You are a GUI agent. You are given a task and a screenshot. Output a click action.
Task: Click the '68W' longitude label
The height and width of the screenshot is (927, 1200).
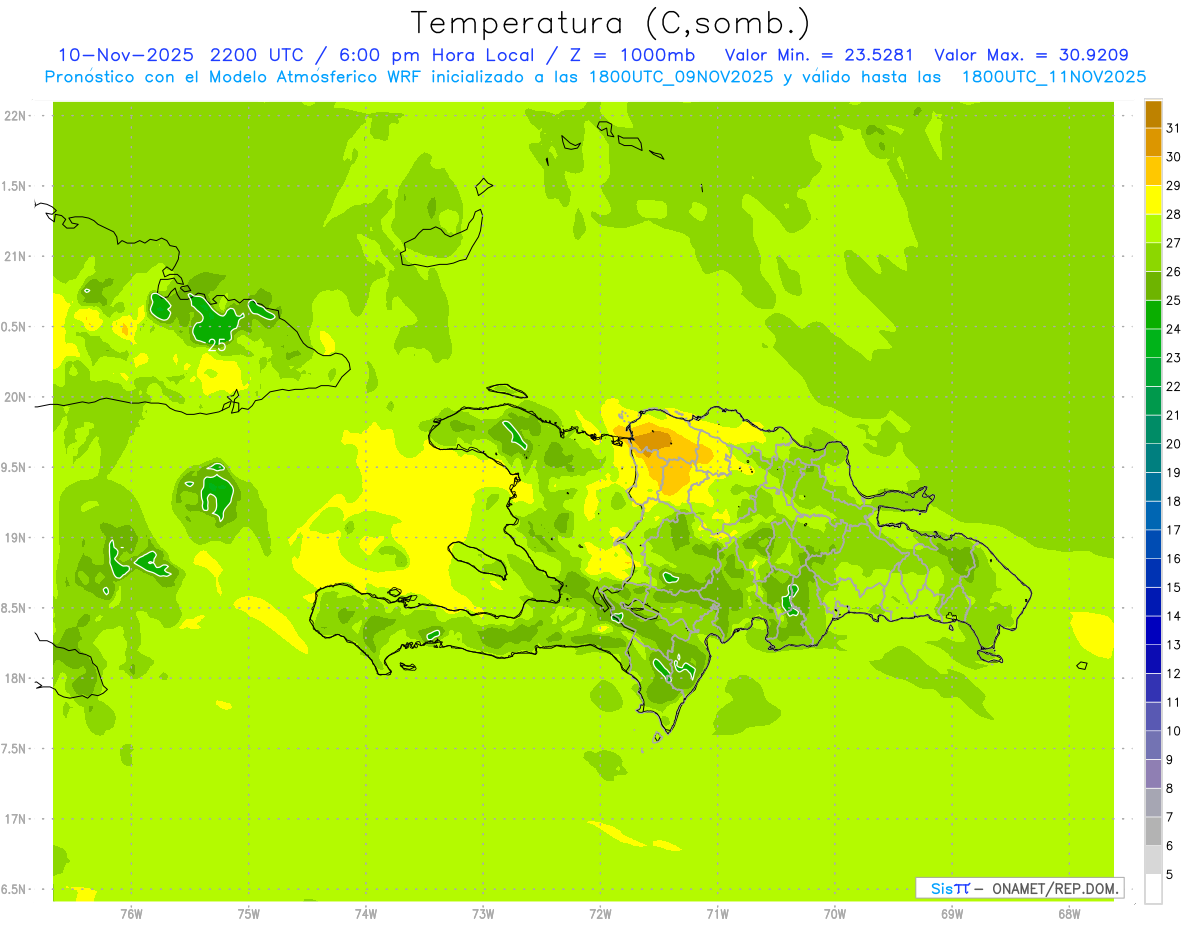pyautogui.click(x=1068, y=914)
